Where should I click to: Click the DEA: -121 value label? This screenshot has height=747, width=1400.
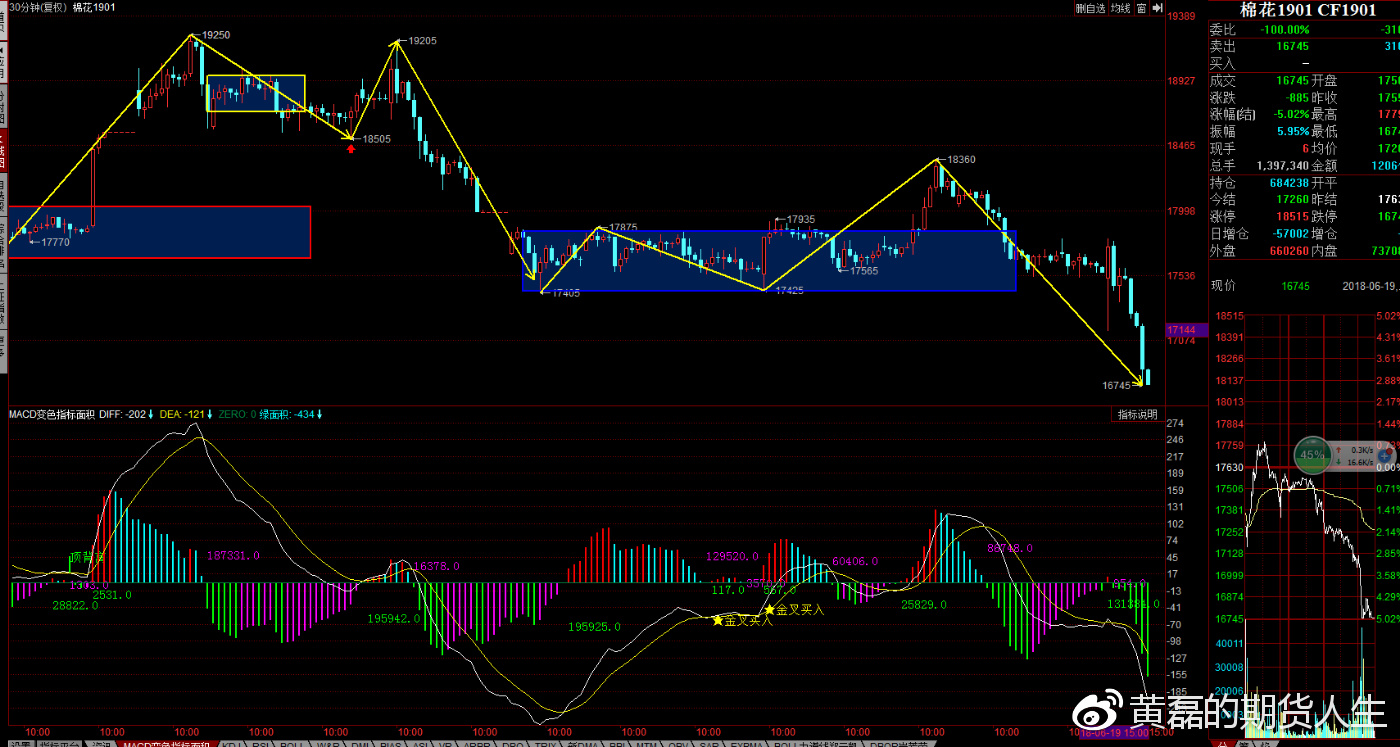pyautogui.click(x=183, y=414)
